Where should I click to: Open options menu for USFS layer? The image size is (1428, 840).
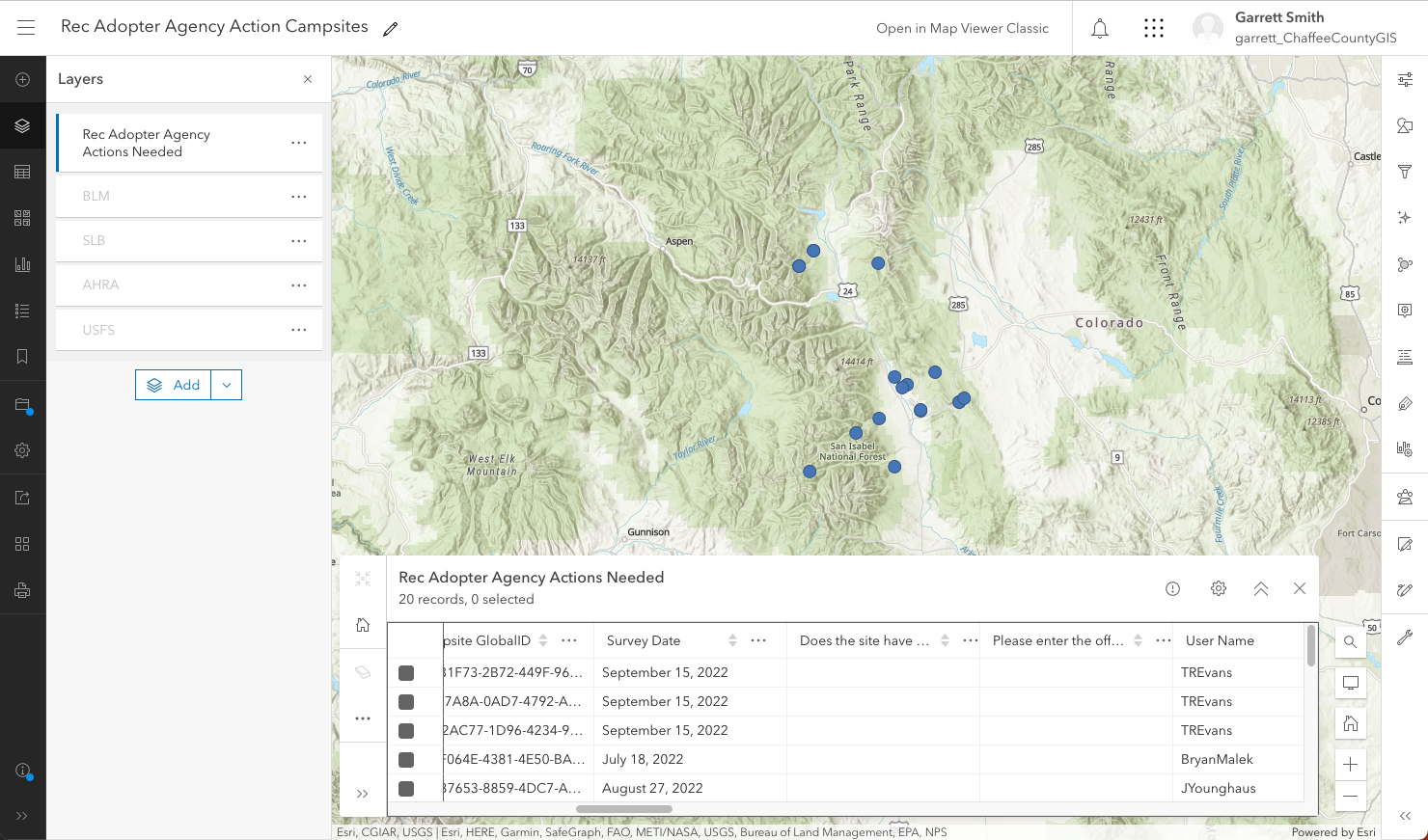299,330
